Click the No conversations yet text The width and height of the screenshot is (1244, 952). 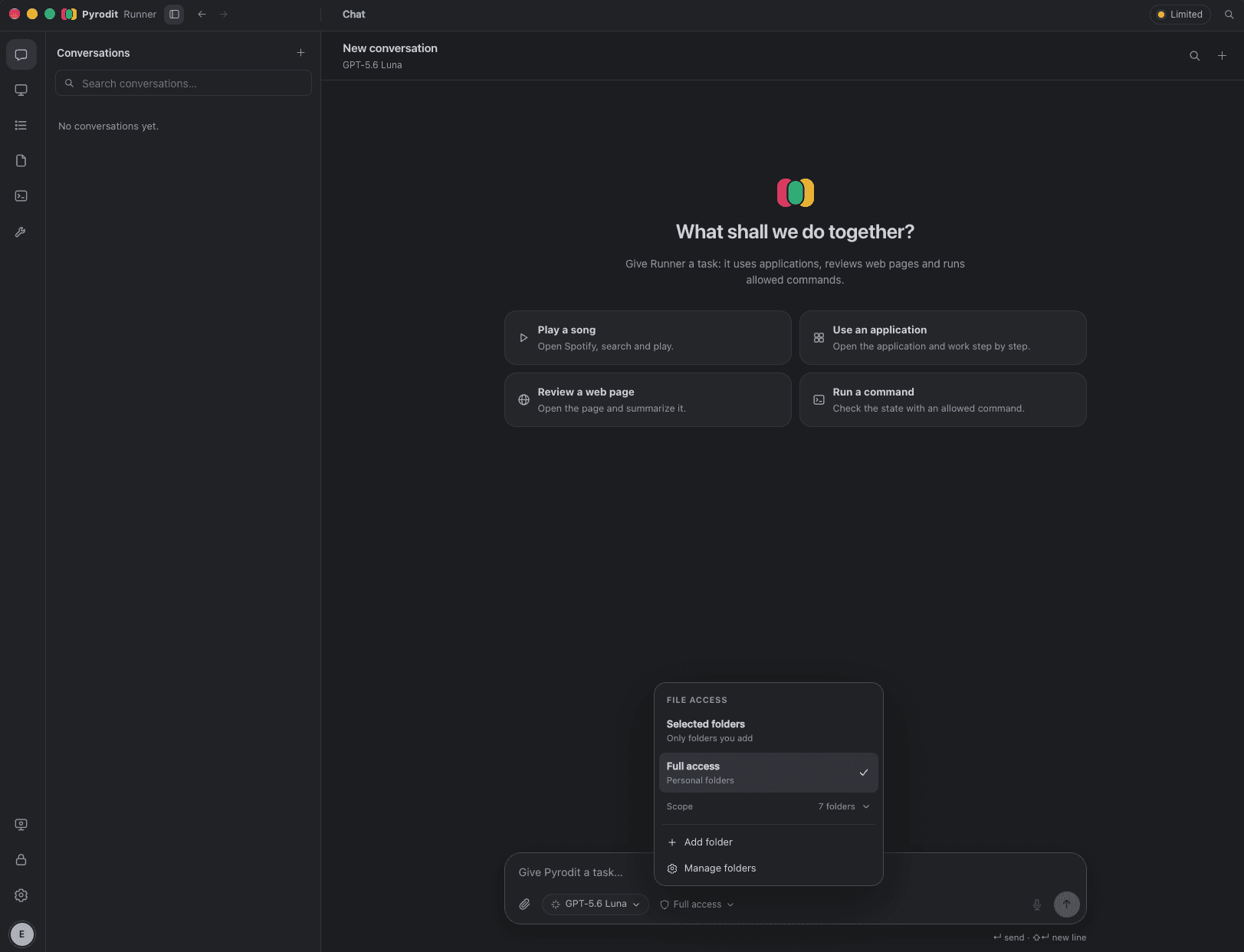(x=108, y=126)
